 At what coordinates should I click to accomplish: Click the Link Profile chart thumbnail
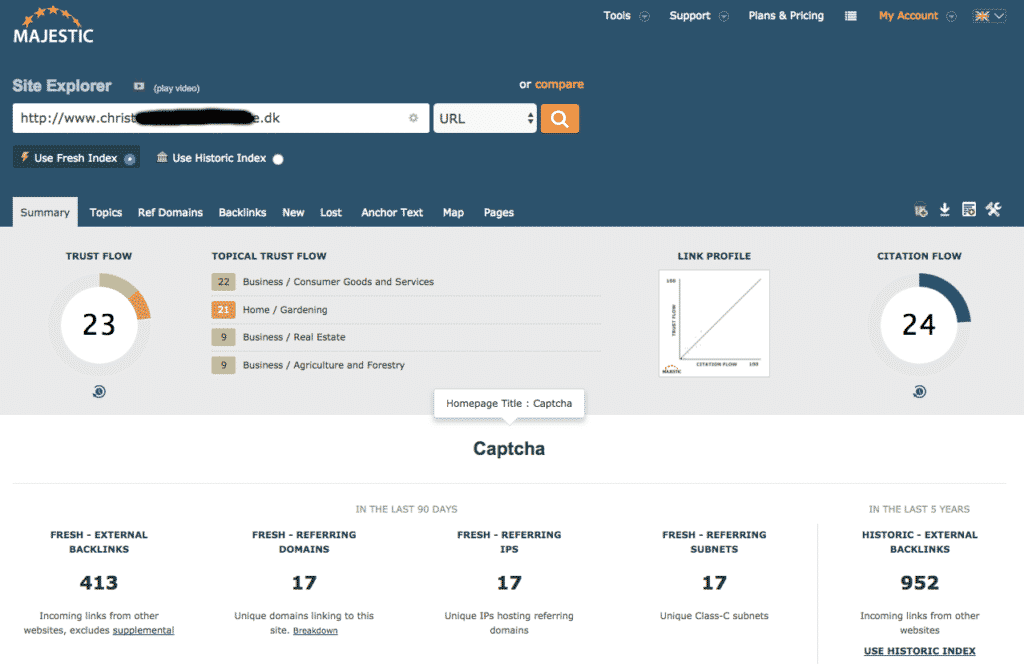tap(714, 323)
